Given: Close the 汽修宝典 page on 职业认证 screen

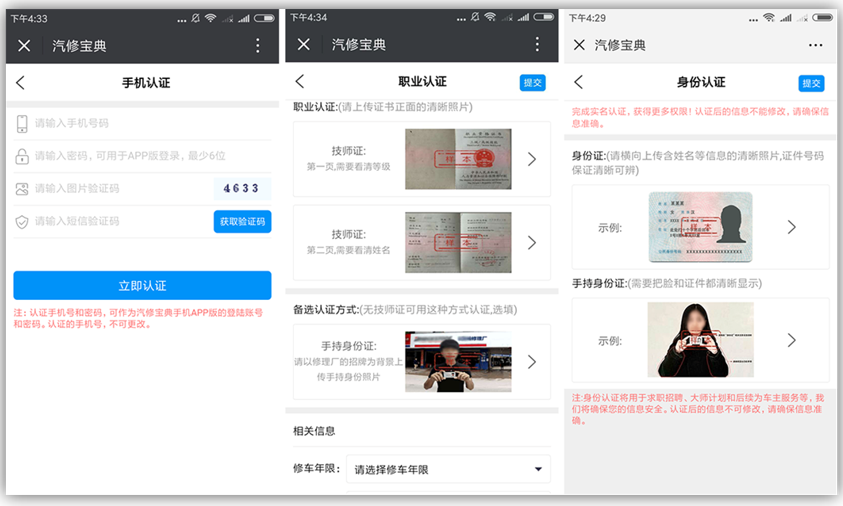Looking at the screenshot, I should (304, 45).
